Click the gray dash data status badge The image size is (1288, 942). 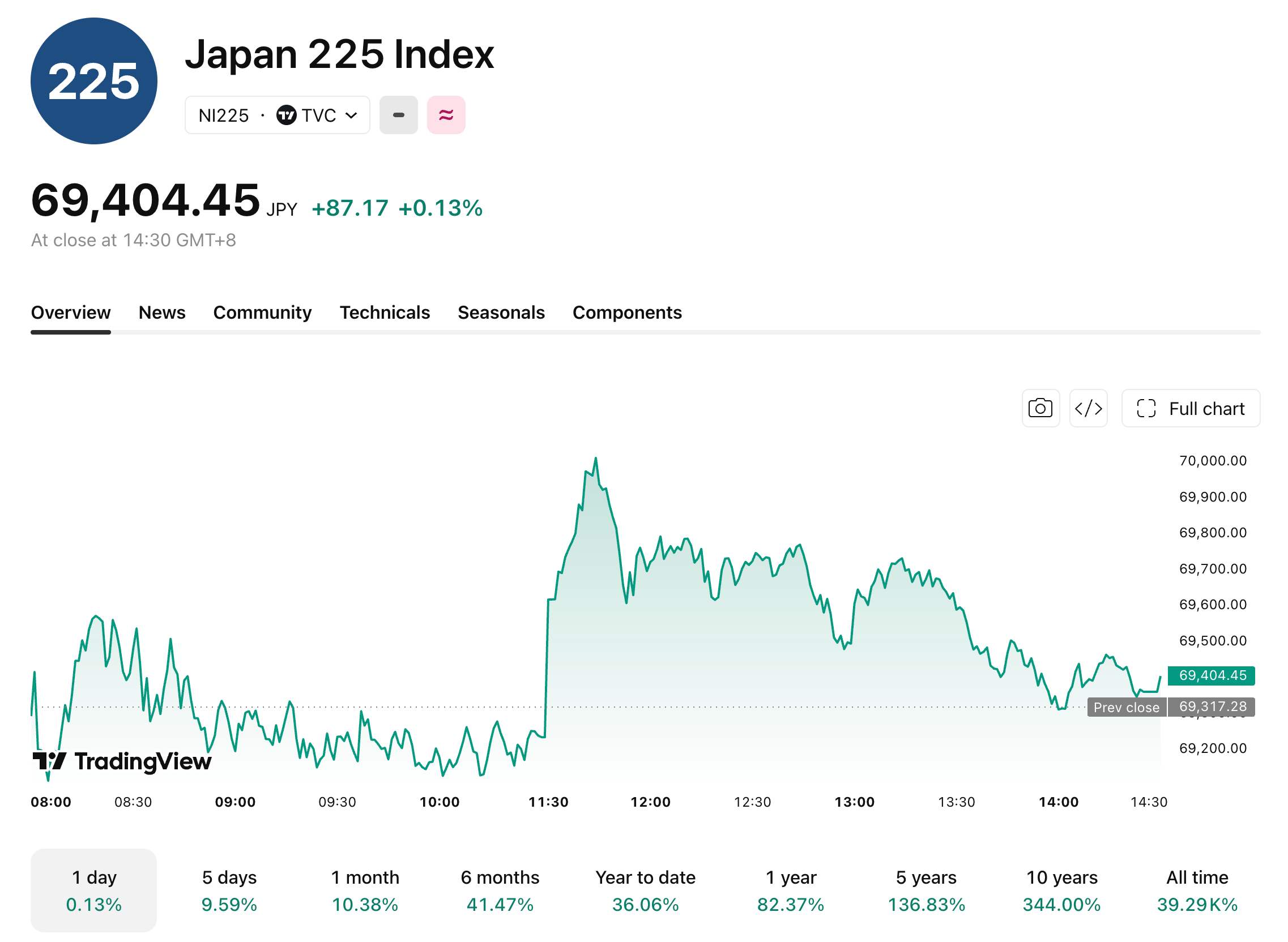(x=399, y=115)
